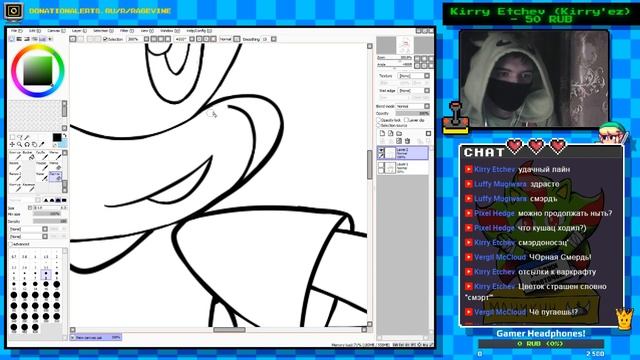Toggle the color mixer panel icon

pyautogui.click(x=35, y=39)
